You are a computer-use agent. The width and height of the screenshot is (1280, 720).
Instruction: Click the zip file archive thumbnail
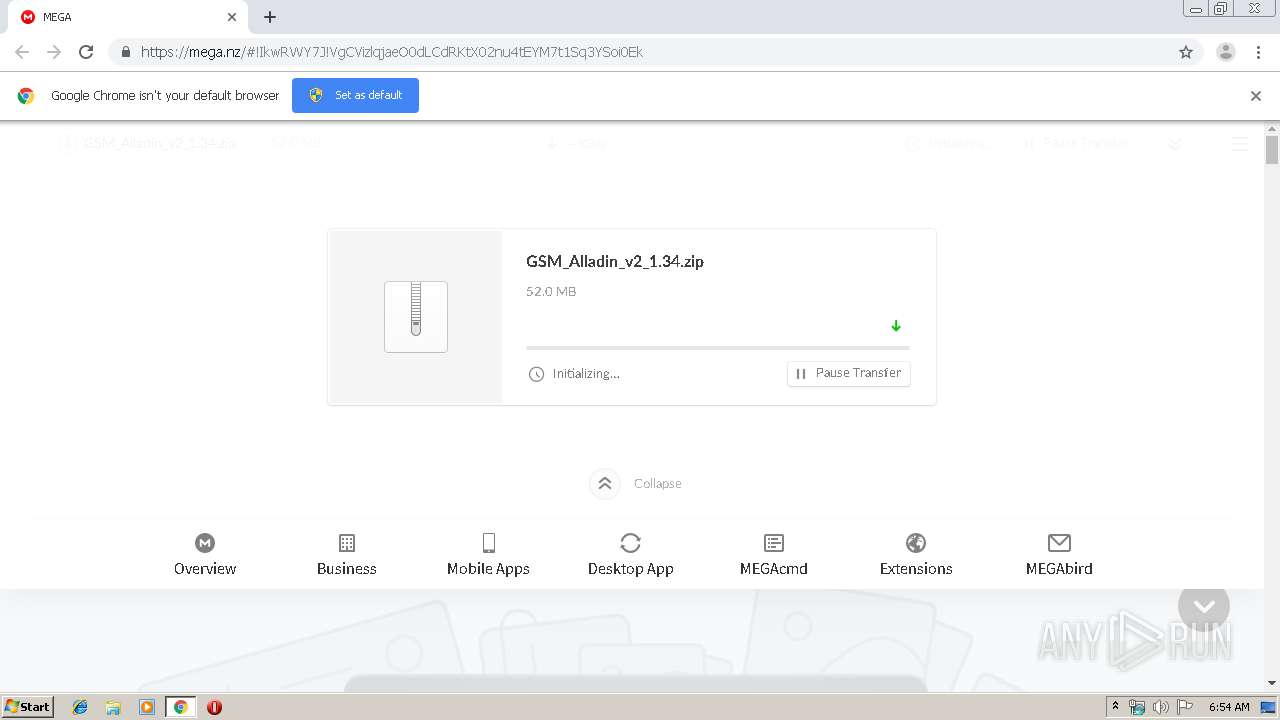point(416,317)
